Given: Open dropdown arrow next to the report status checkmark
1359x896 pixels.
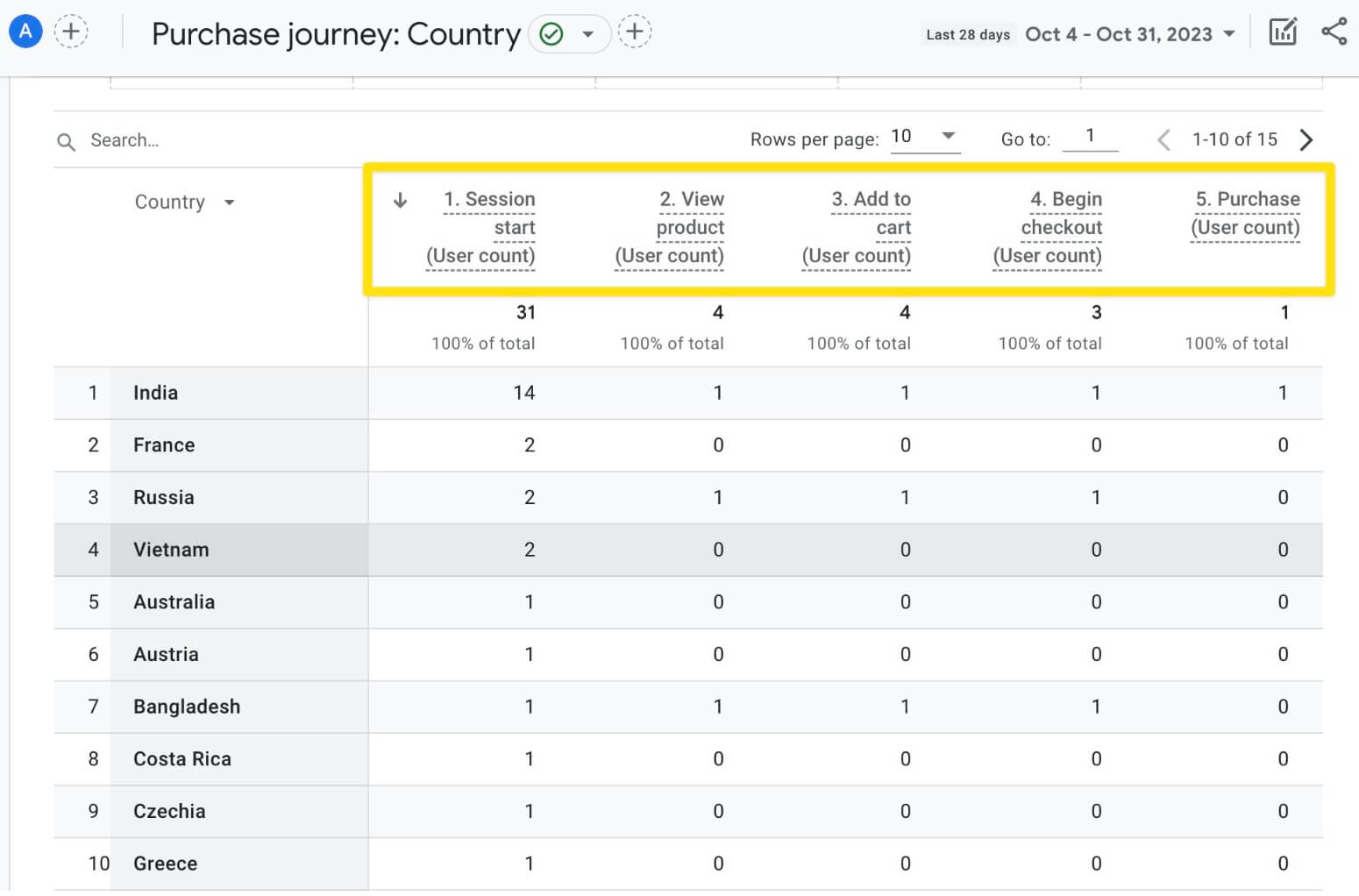Looking at the screenshot, I should click(588, 34).
